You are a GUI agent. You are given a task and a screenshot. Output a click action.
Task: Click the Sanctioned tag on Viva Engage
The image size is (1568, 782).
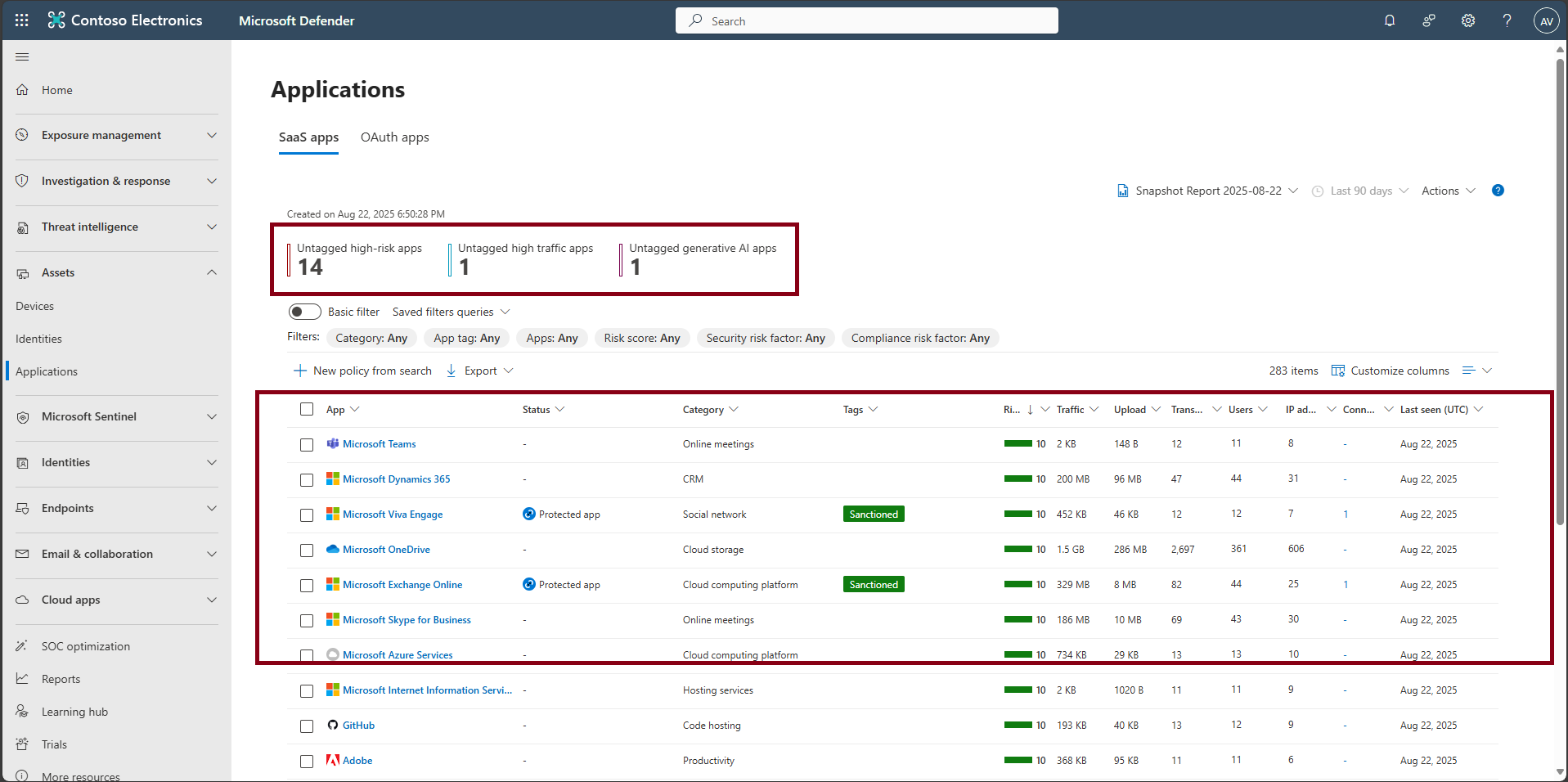point(874,514)
